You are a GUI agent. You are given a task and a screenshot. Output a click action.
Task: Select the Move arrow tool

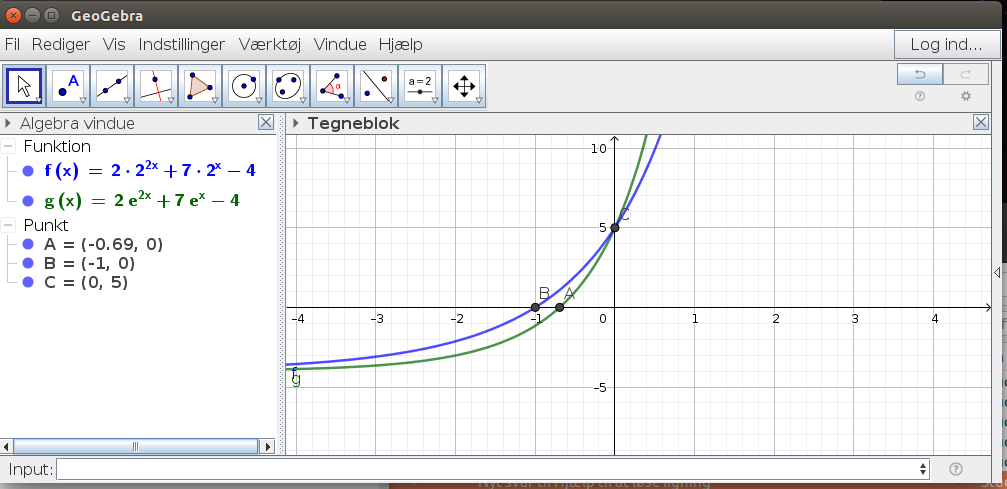point(24,86)
